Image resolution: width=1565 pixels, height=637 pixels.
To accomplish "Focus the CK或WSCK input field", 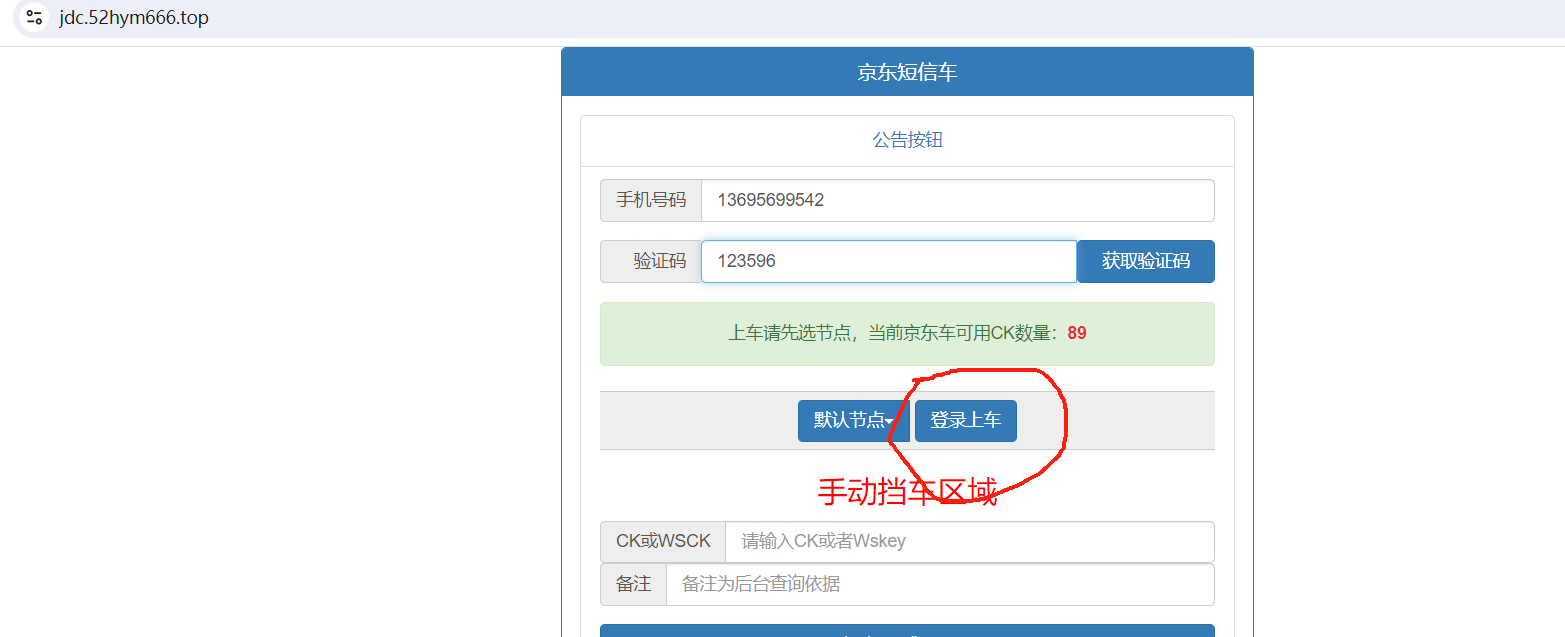I will pyautogui.click(x=969, y=542).
